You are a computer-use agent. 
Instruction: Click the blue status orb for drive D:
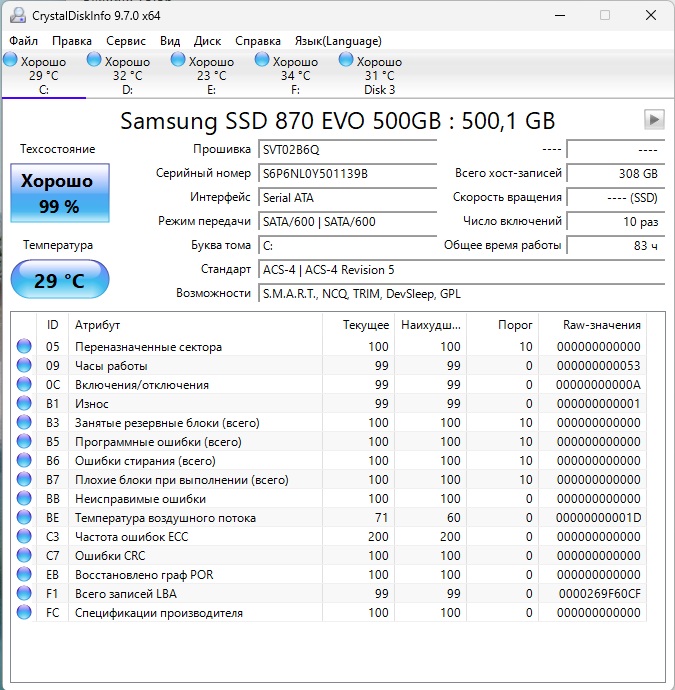pyautogui.click(x=94, y=60)
